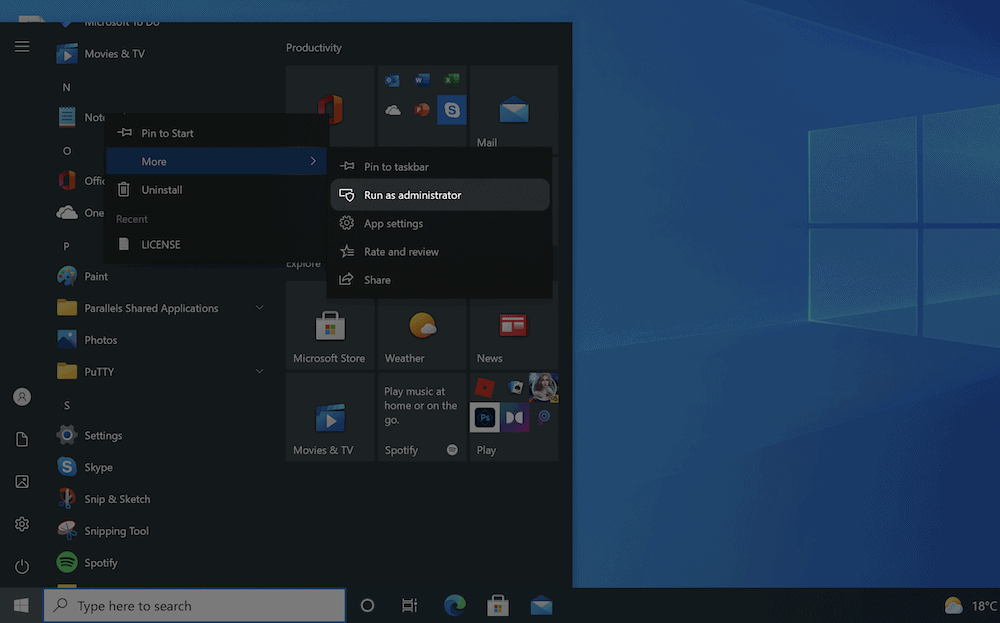
Task: Open the Microsoft Store tile
Action: point(330,325)
